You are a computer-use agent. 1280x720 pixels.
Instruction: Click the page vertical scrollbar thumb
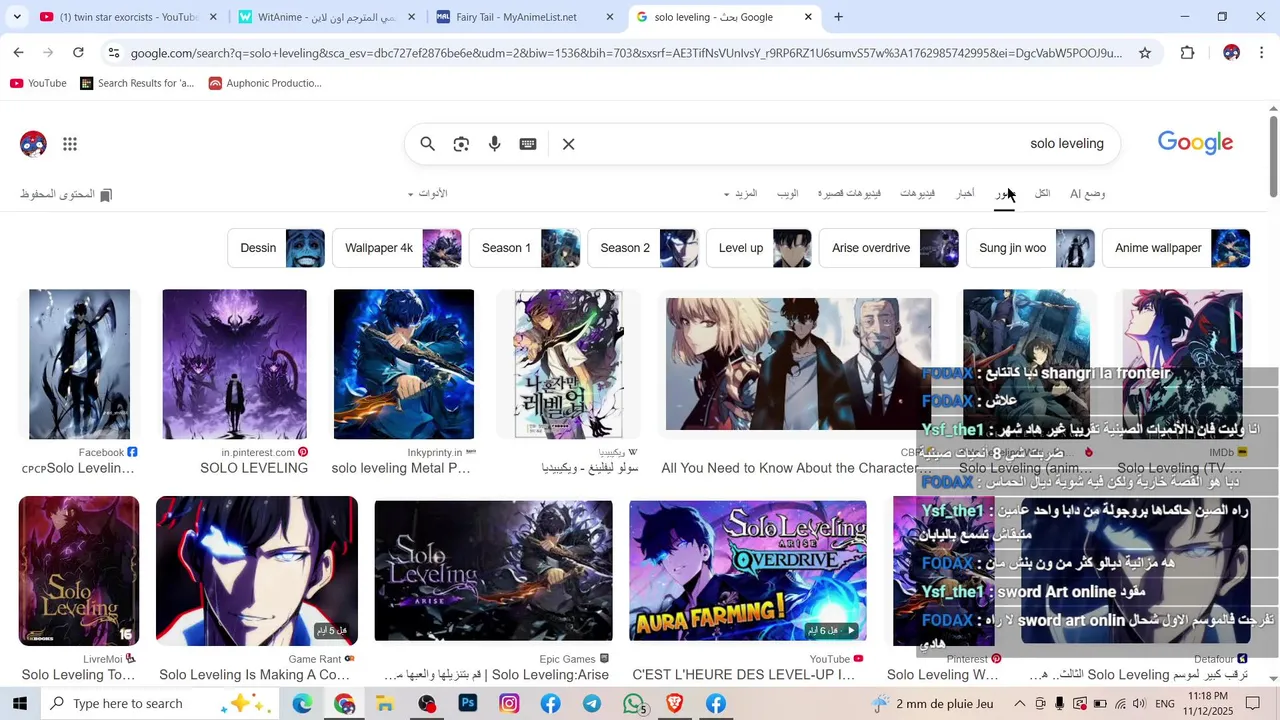pos(1273,156)
